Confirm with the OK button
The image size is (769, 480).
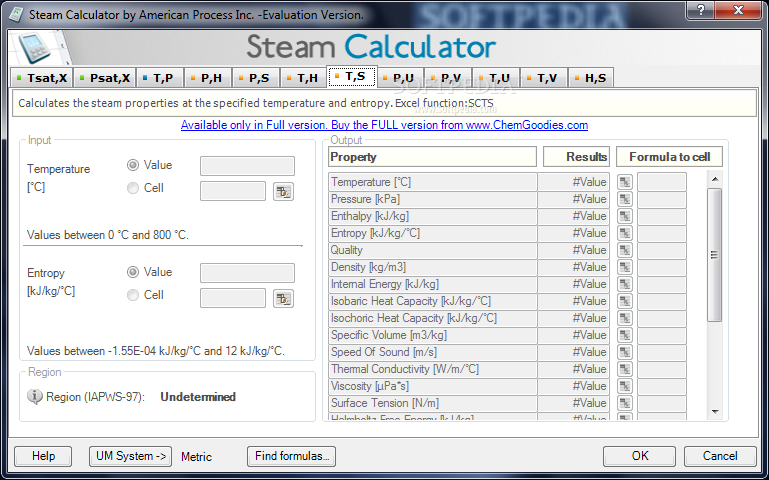point(640,456)
